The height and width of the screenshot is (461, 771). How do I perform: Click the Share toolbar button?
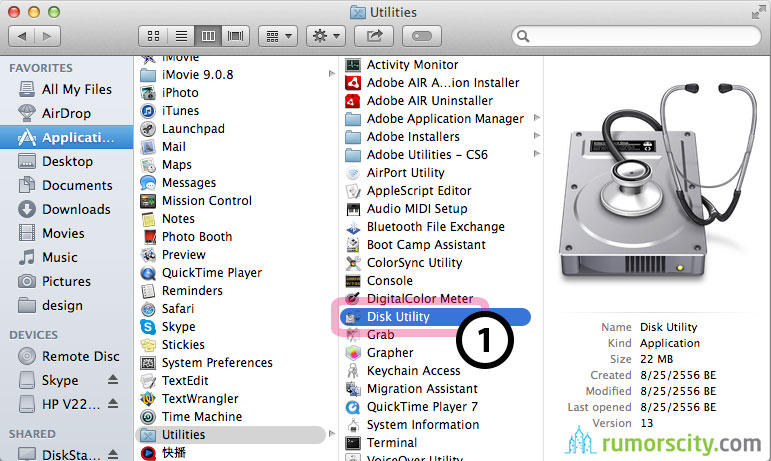point(374,36)
